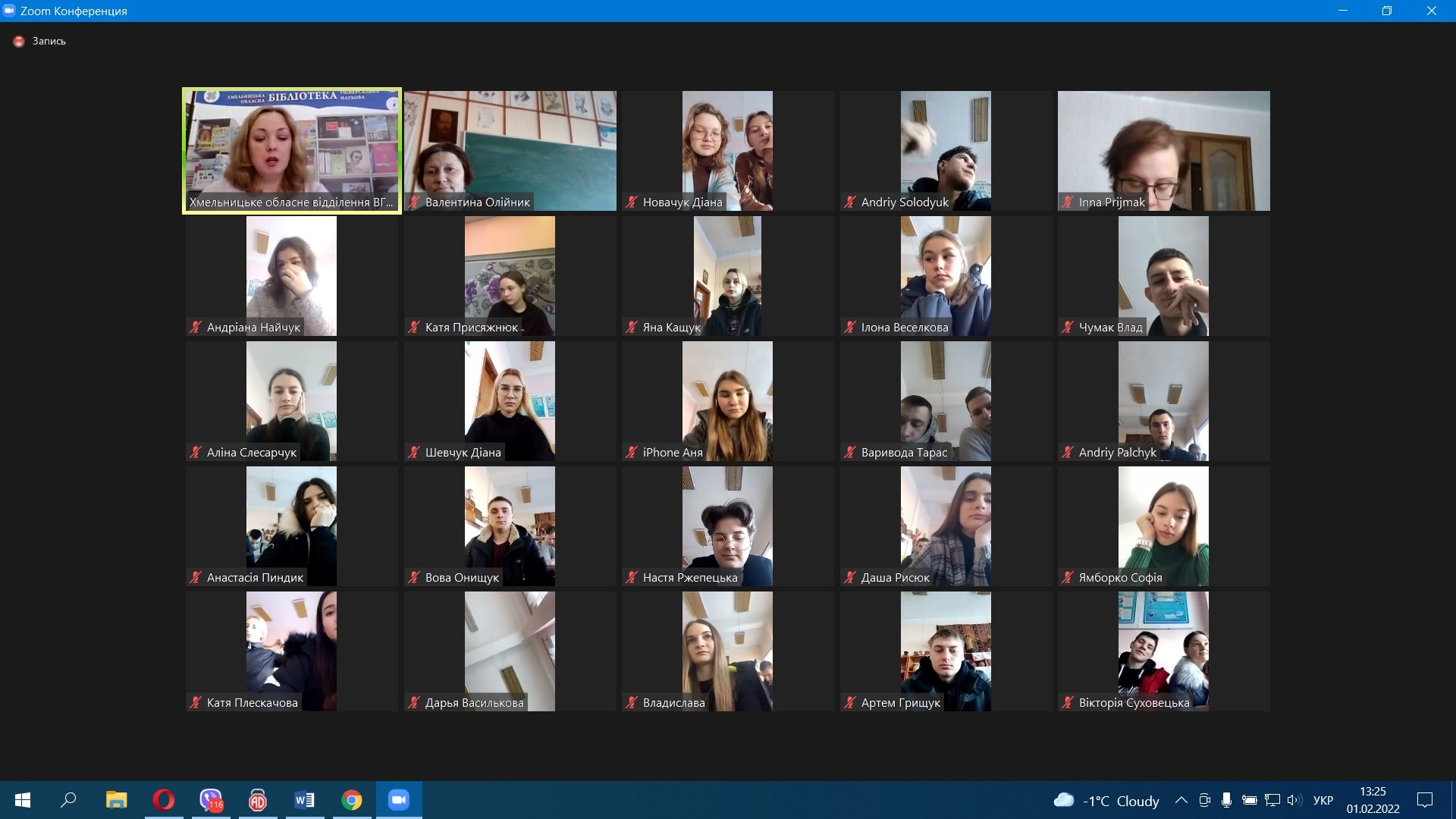Click muted mic icon on Чумак Влад

coord(1068,328)
